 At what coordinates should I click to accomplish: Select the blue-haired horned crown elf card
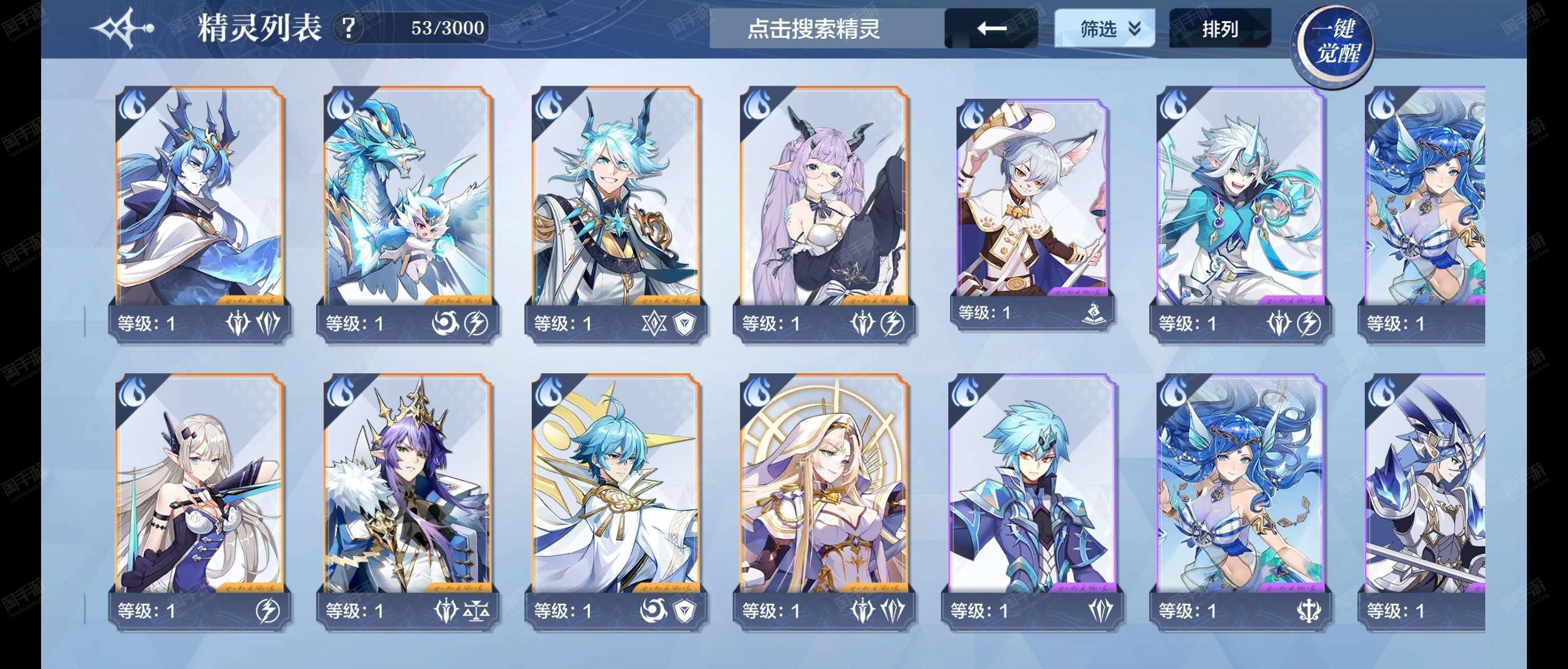pos(200,214)
